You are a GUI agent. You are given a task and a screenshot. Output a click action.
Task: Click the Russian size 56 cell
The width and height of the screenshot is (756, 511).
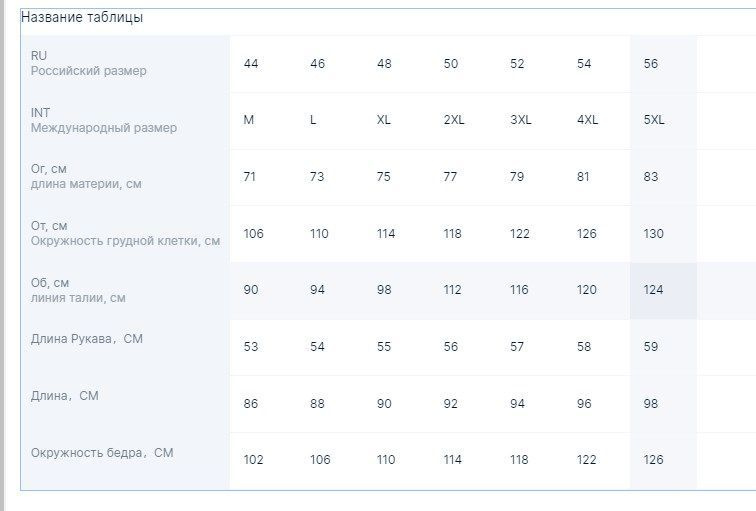click(663, 64)
